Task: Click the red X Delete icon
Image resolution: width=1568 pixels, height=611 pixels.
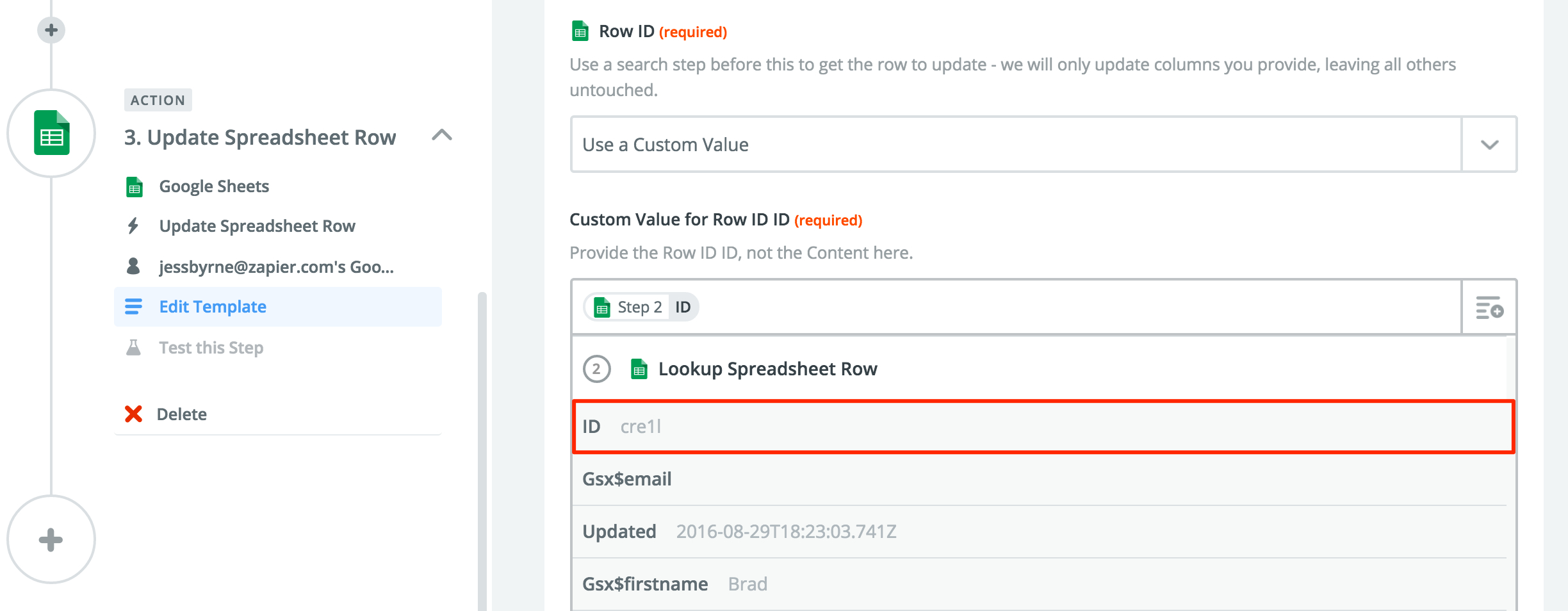Action: (x=133, y=414)
